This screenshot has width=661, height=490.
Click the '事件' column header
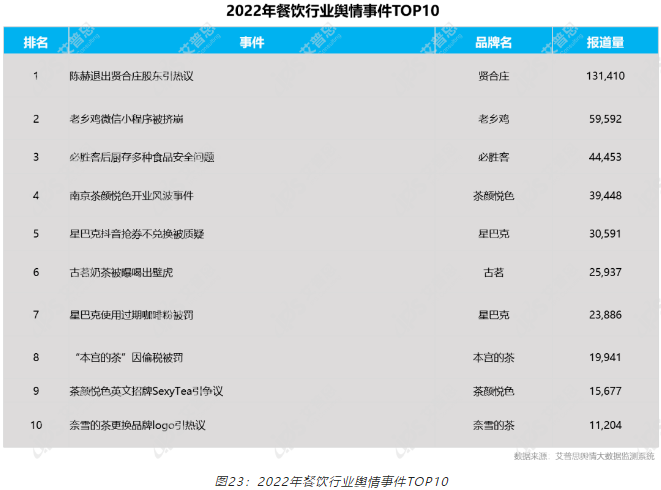252,42
